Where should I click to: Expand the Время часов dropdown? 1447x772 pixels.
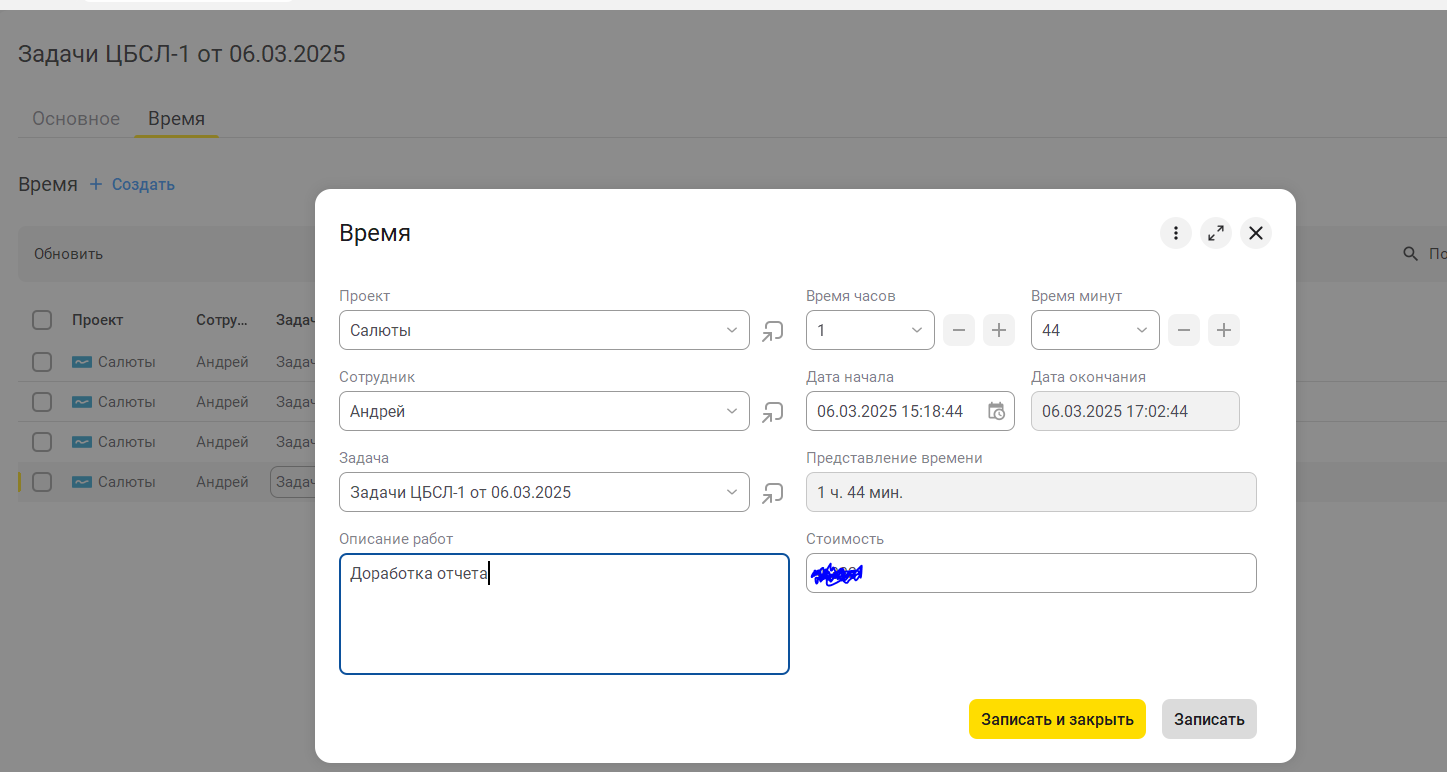pos(917,330)
